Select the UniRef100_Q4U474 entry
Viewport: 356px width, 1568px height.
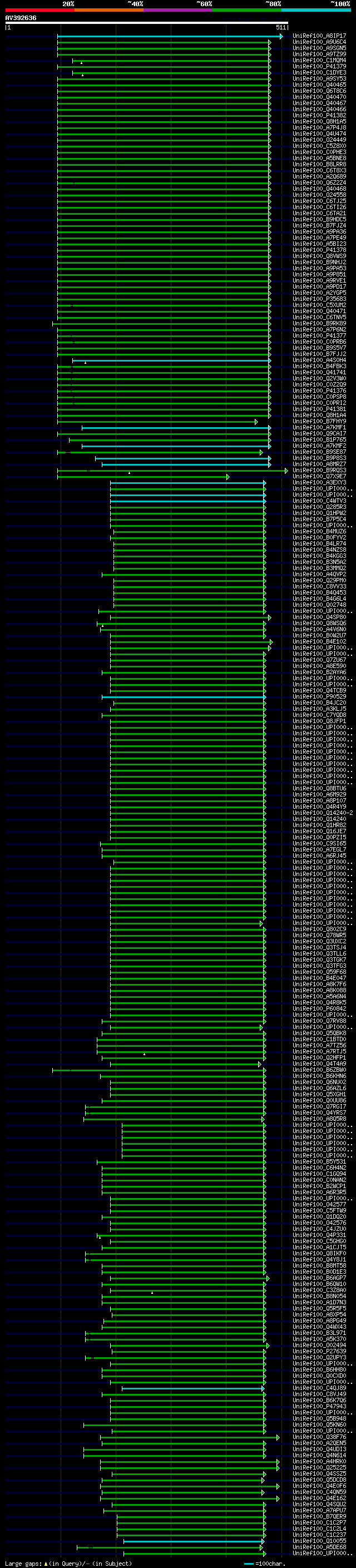click(319, 133)
